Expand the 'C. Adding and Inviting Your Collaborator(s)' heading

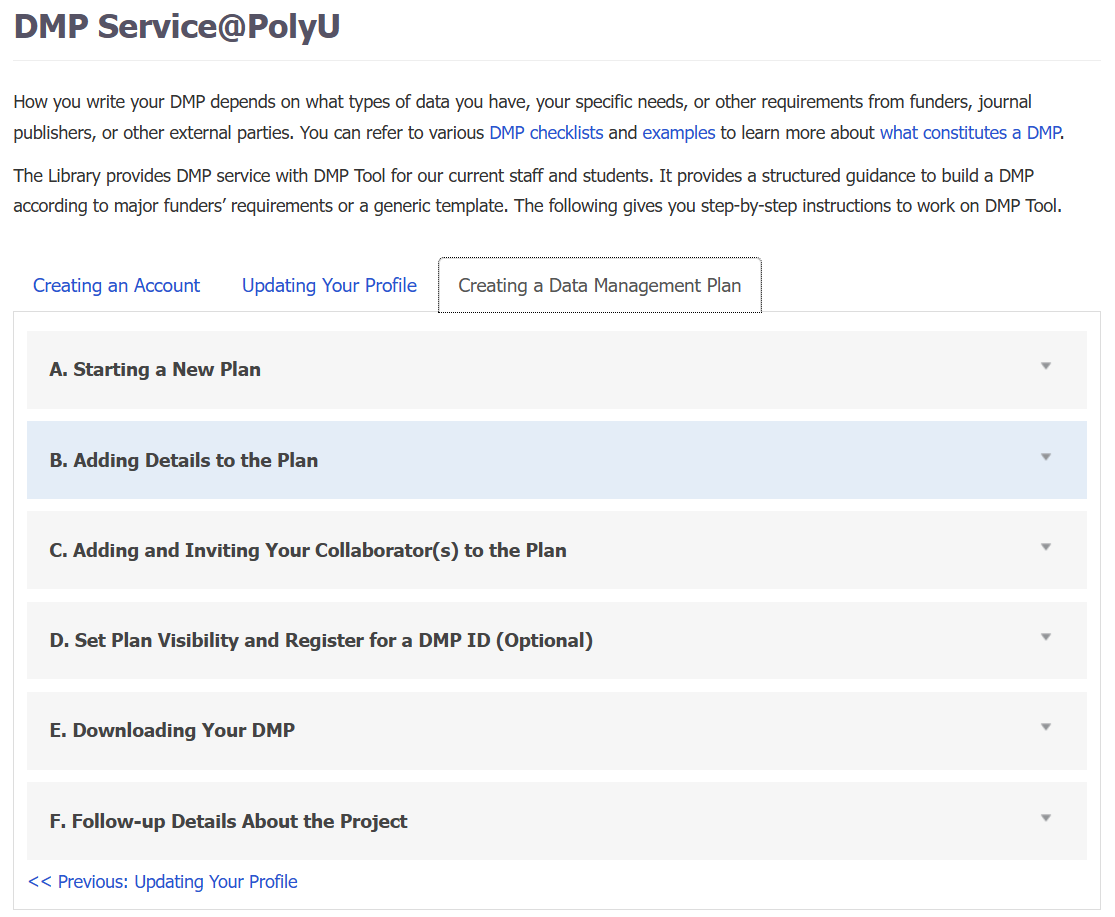pos(308,551)
